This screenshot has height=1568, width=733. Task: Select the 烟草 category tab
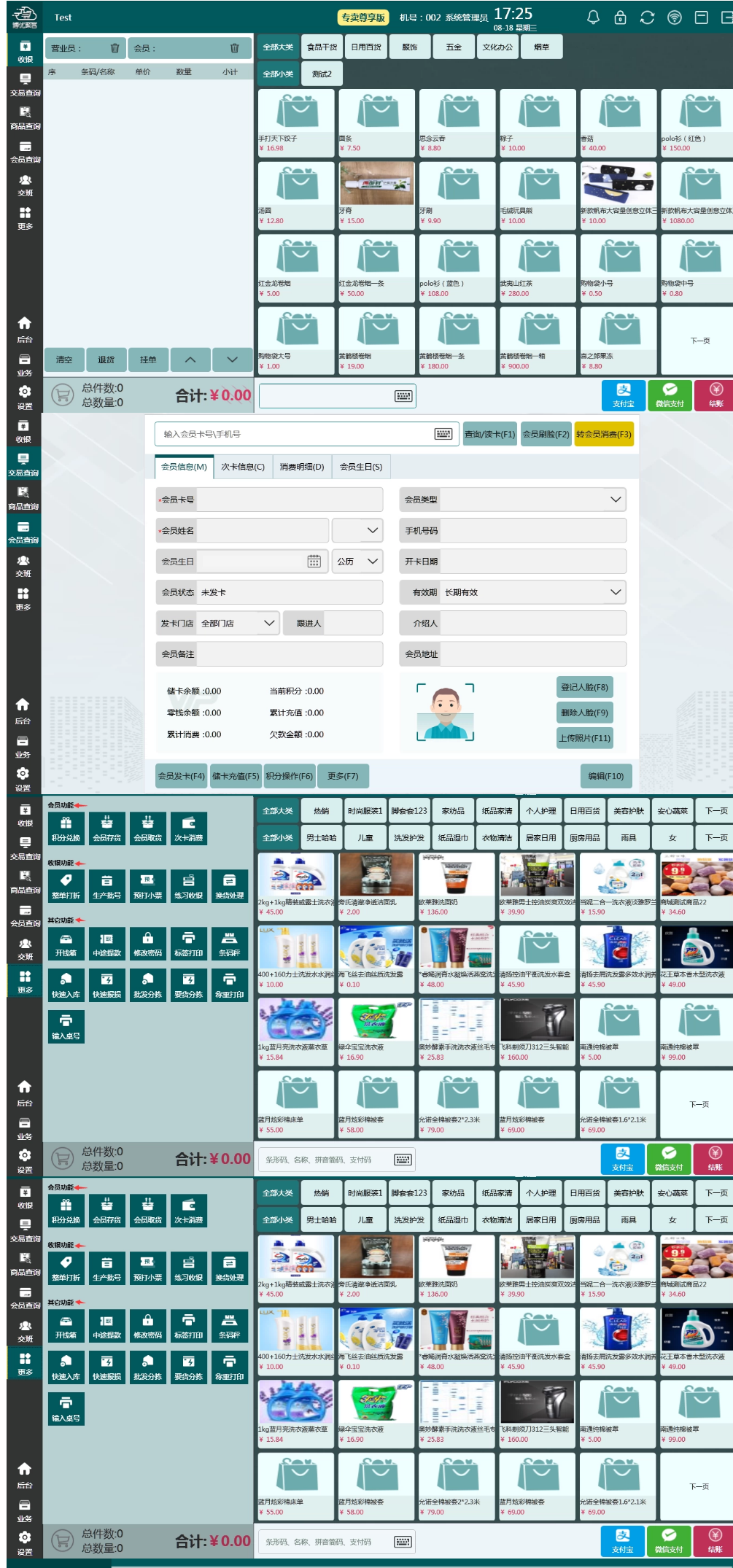(541, 47)
